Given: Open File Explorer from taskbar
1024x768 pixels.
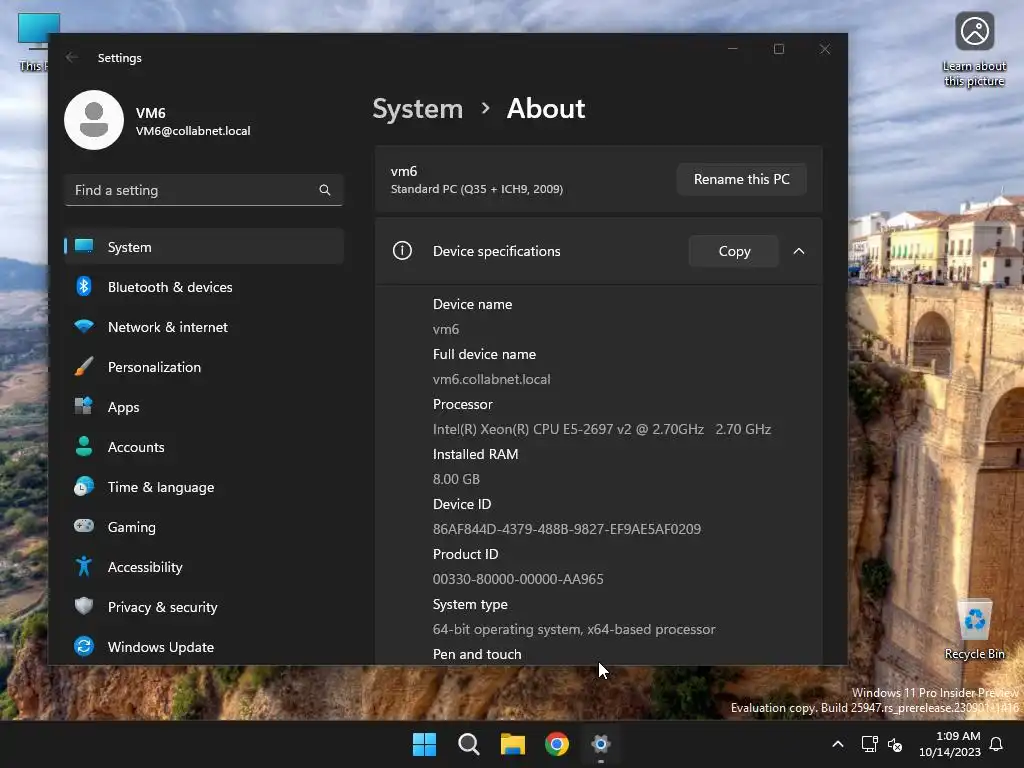Looking at the screenshot, I should click(513, 744).
